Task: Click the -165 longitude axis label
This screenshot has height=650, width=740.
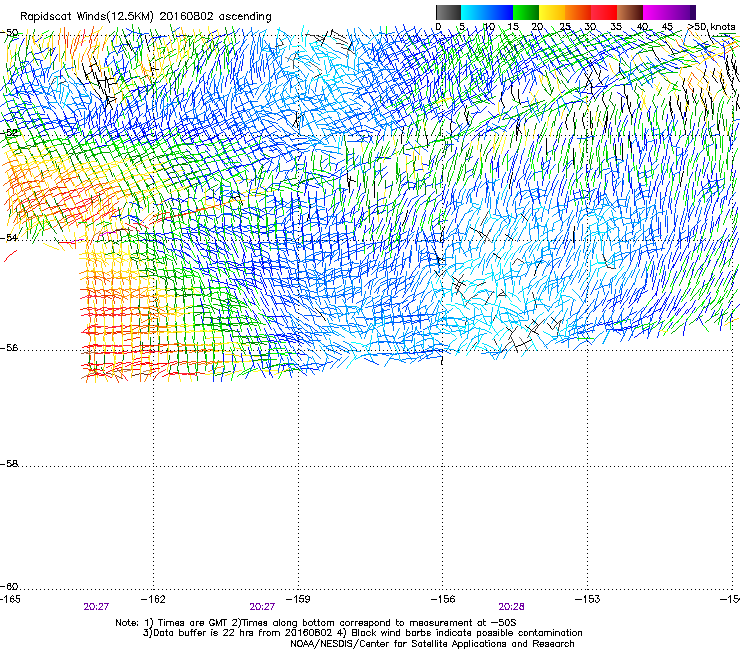Action: pyautogui.click(x=10, y=599)
